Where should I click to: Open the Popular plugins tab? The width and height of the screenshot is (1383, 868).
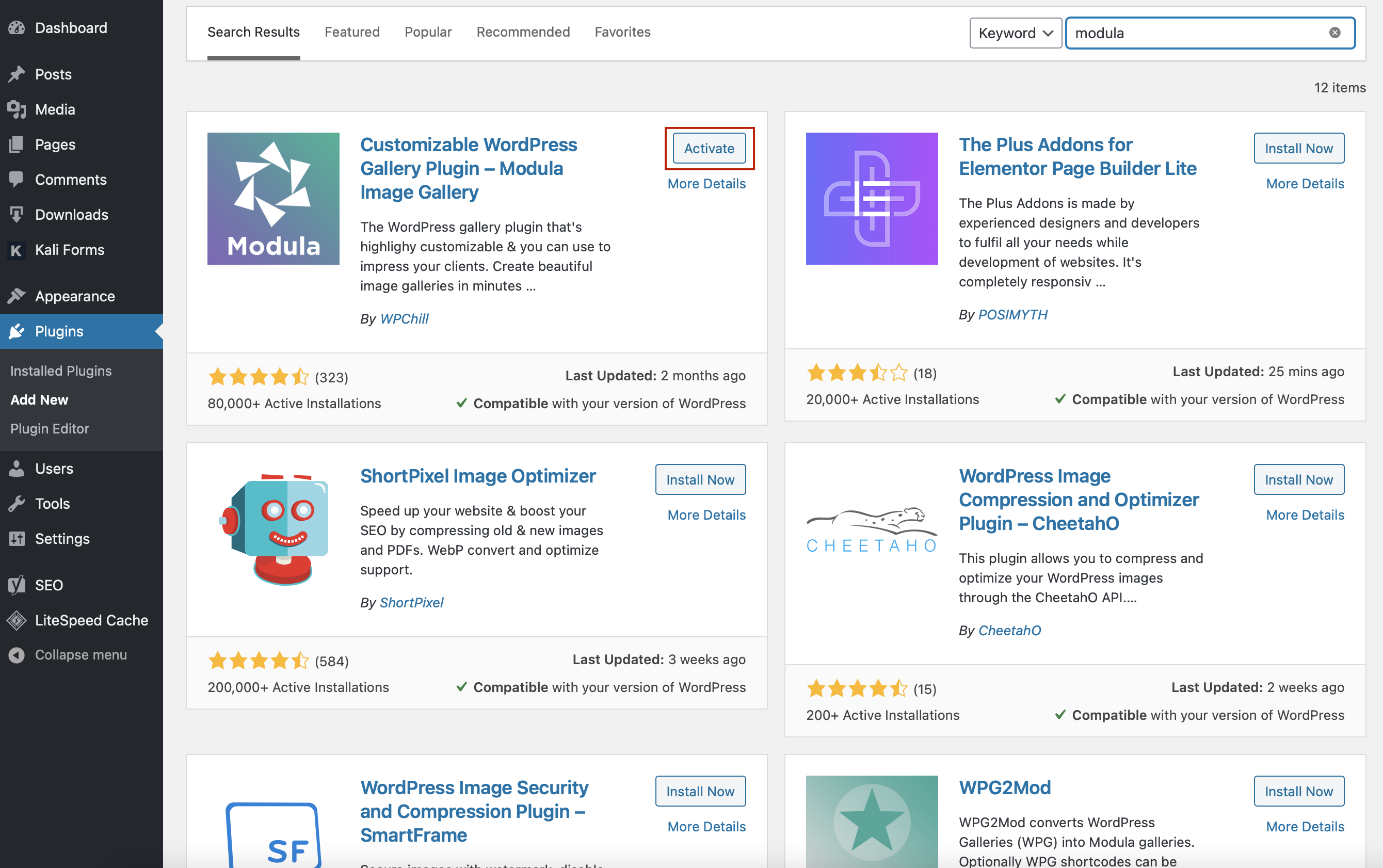[x=428, y=32]
